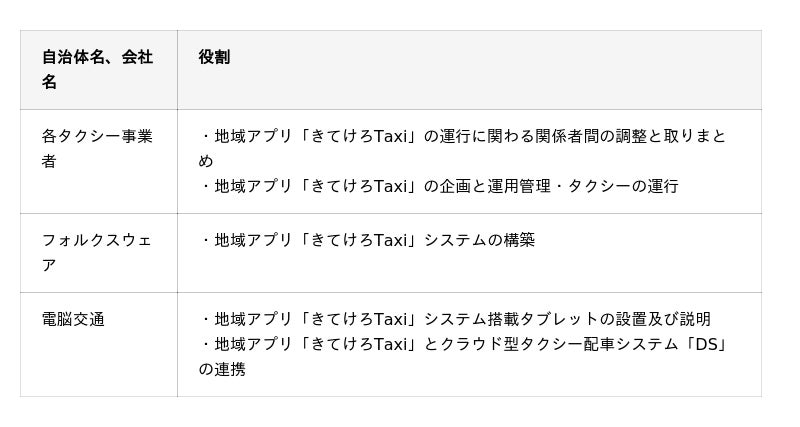Click the wrapped "め" character

(206, 161)
